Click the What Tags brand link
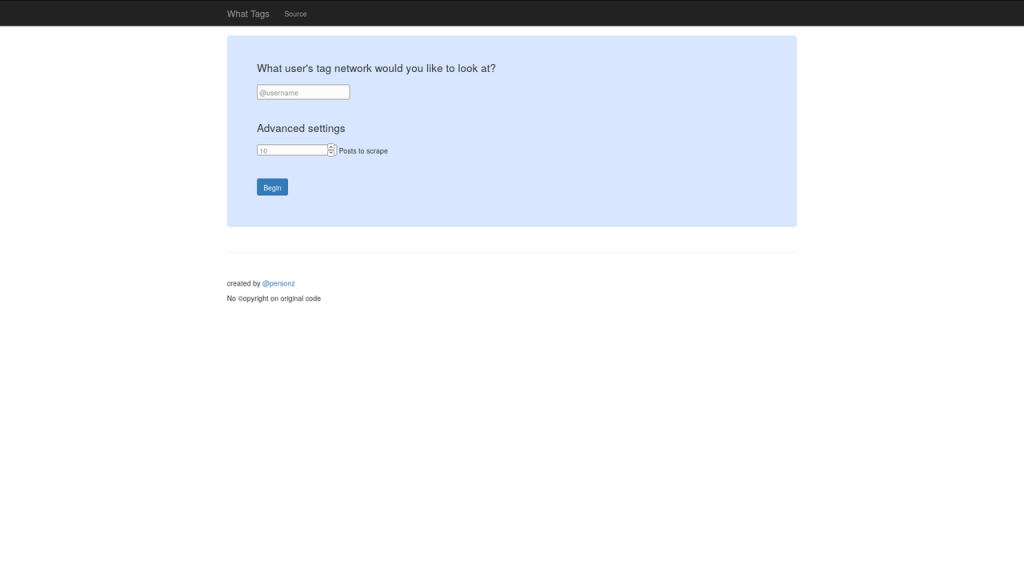 click(248, 14)
